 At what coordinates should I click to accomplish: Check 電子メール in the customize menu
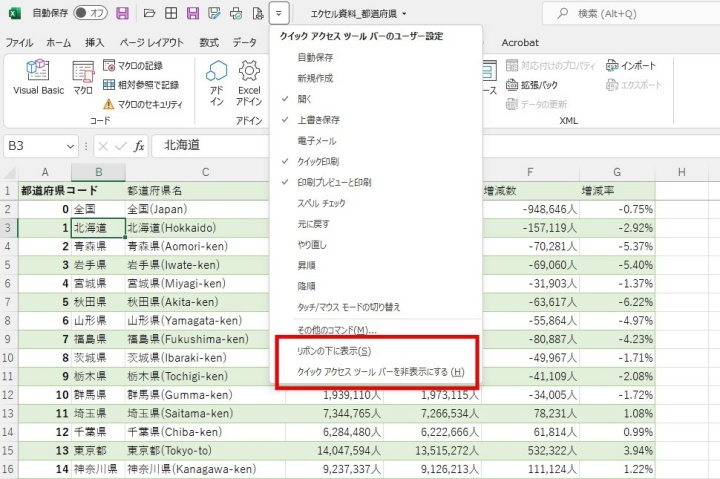[376, 141]
